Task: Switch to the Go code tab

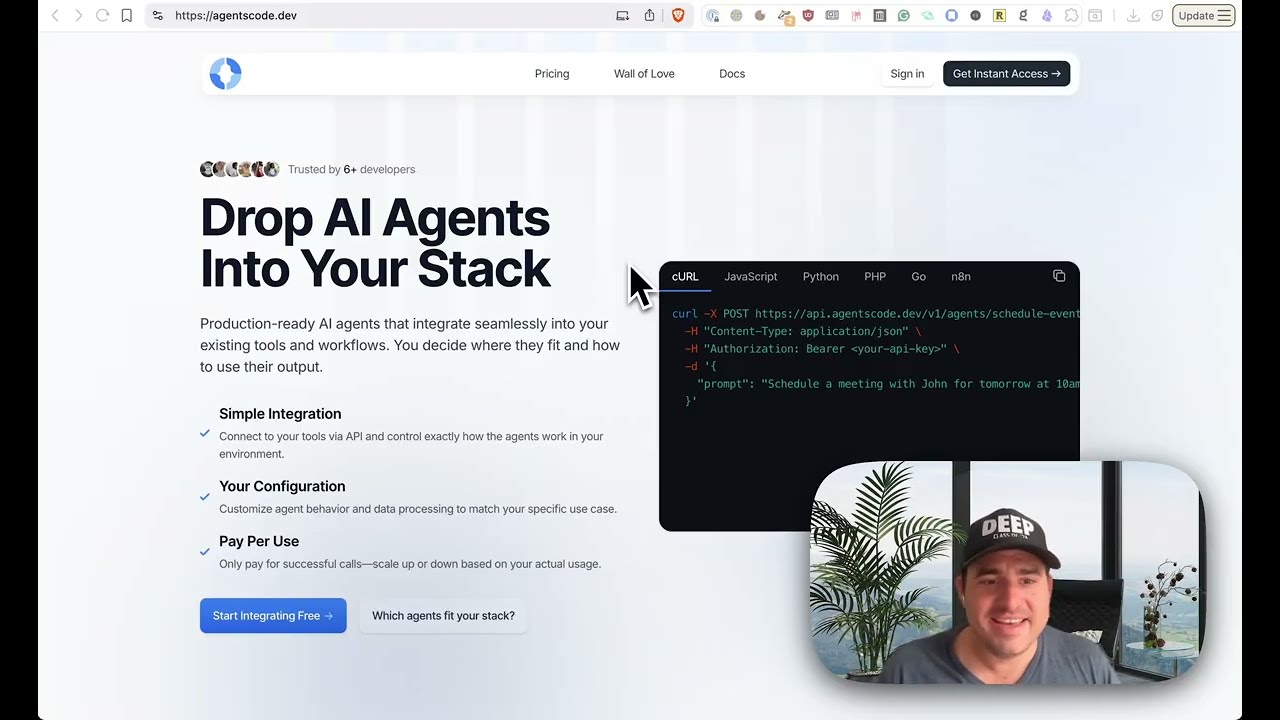Action: pyautogui.click(x=918, y=276)
